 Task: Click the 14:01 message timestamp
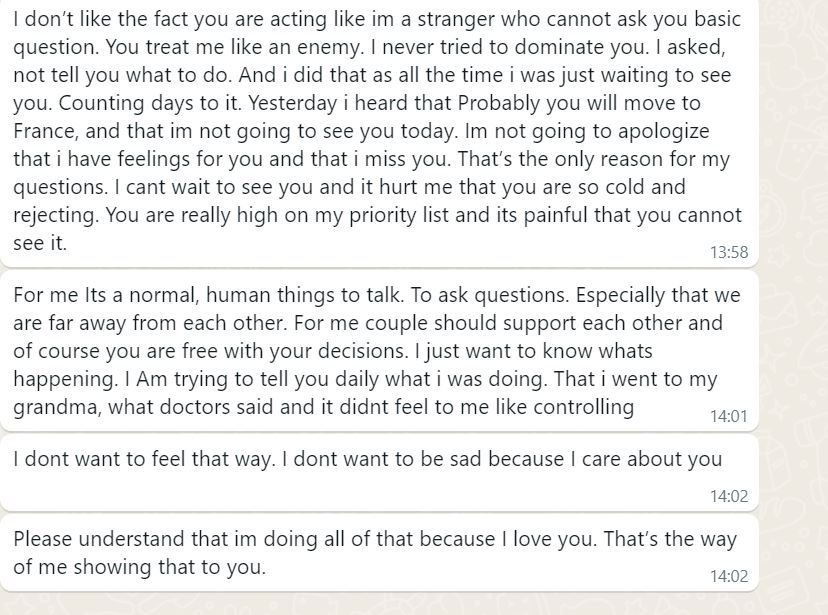click(729, 416)
